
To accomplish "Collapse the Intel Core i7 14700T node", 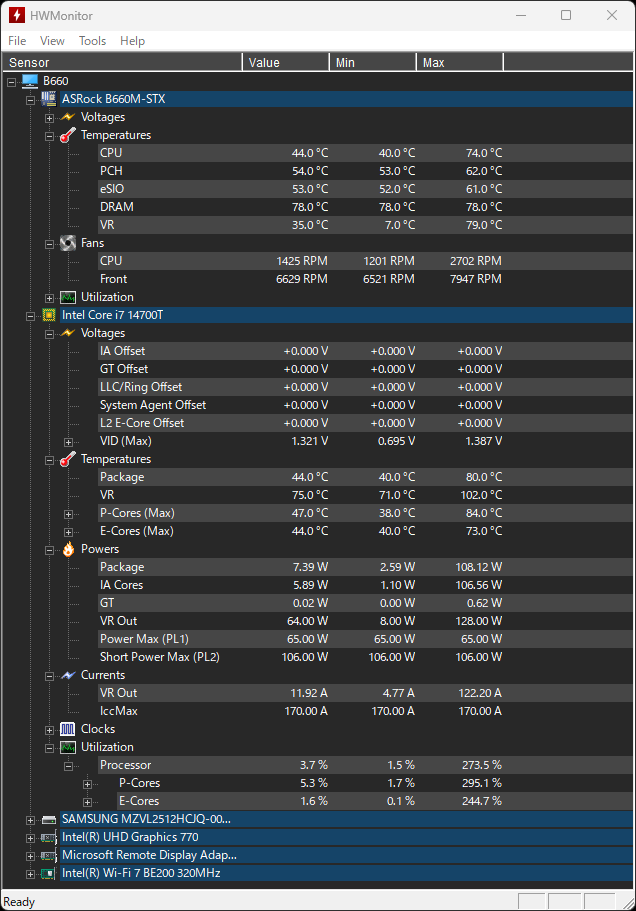I will point(30,316).
